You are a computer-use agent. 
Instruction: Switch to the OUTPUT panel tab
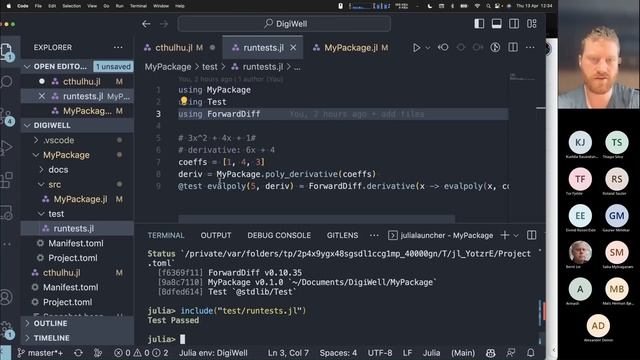tap(216, 236)
